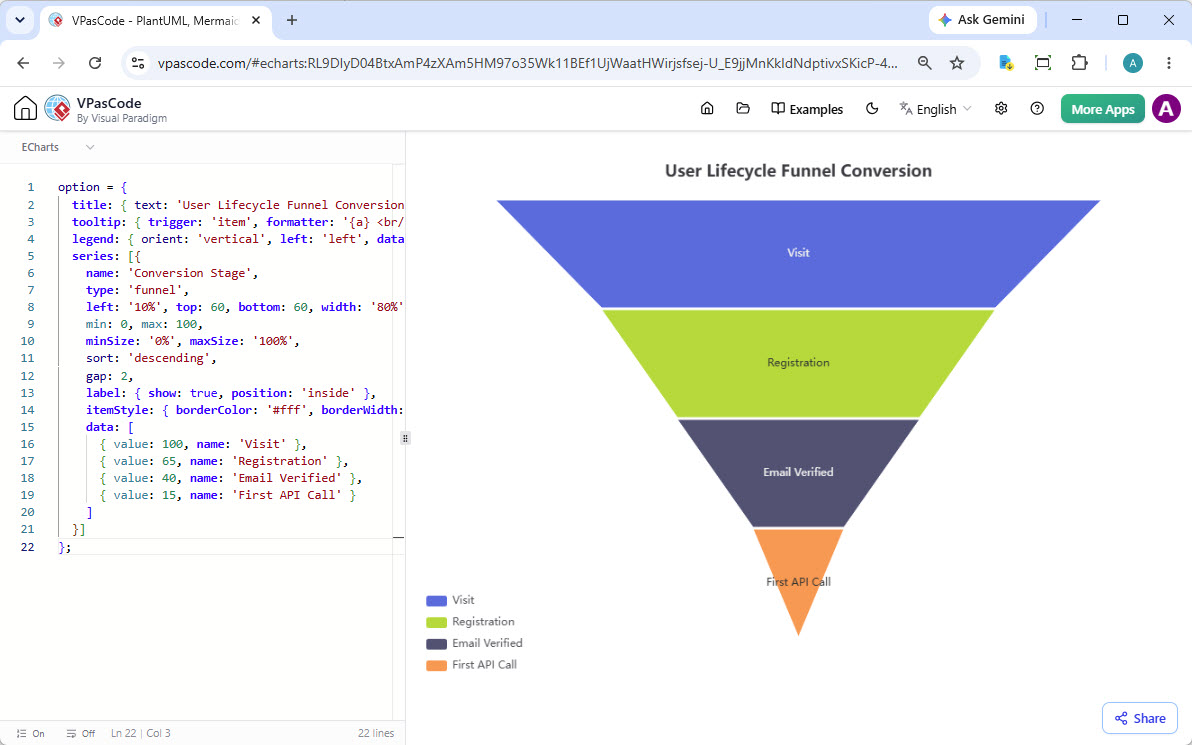Screen dimensions: 1192x745
Task: Open Examples from the toolbar
Action: [807, 109]
